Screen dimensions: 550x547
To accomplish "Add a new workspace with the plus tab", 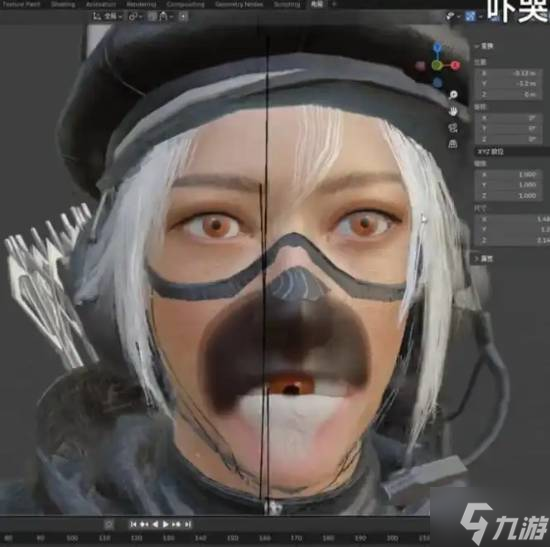I will [x=334, y=4].
